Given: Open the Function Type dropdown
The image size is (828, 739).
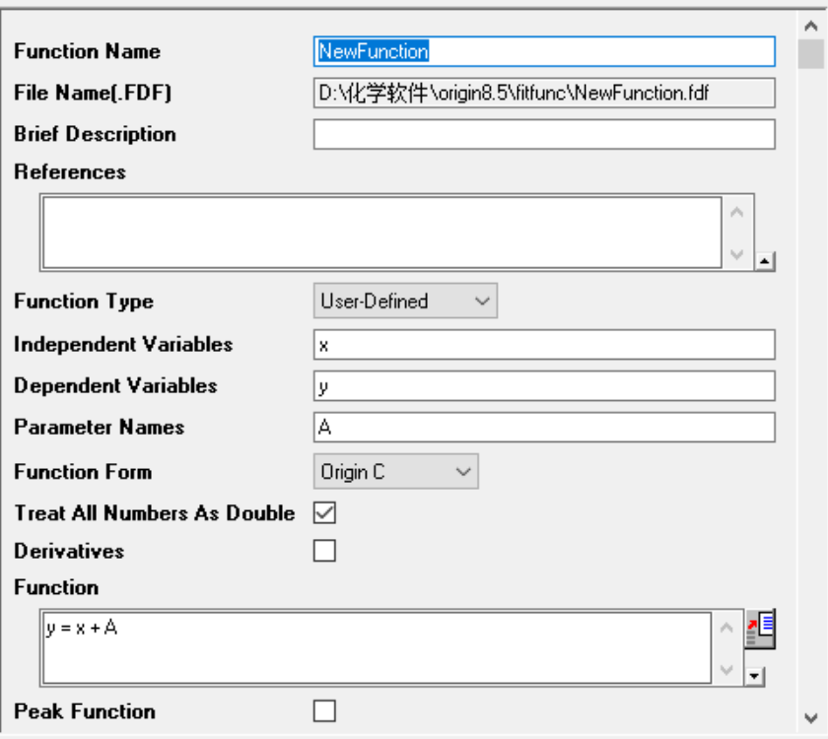Looking at the screenshot, I should (405, 301).
